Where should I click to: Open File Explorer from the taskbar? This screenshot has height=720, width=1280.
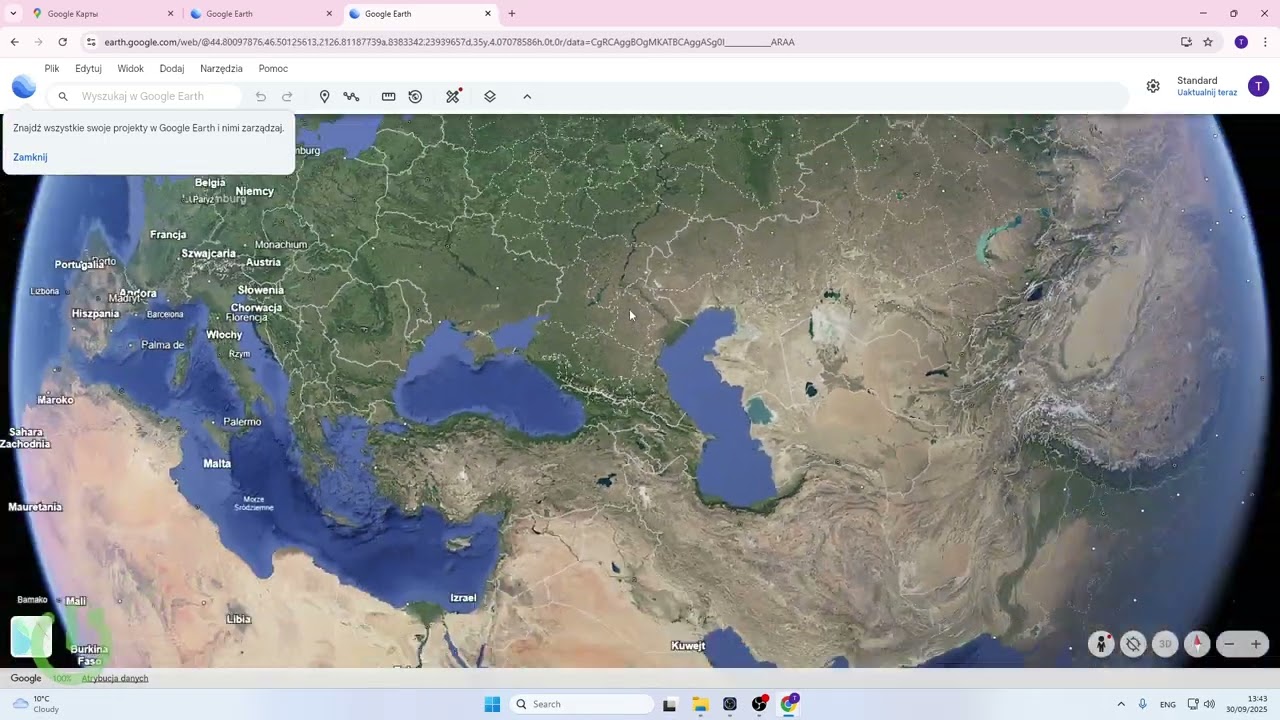coord(700,704)
